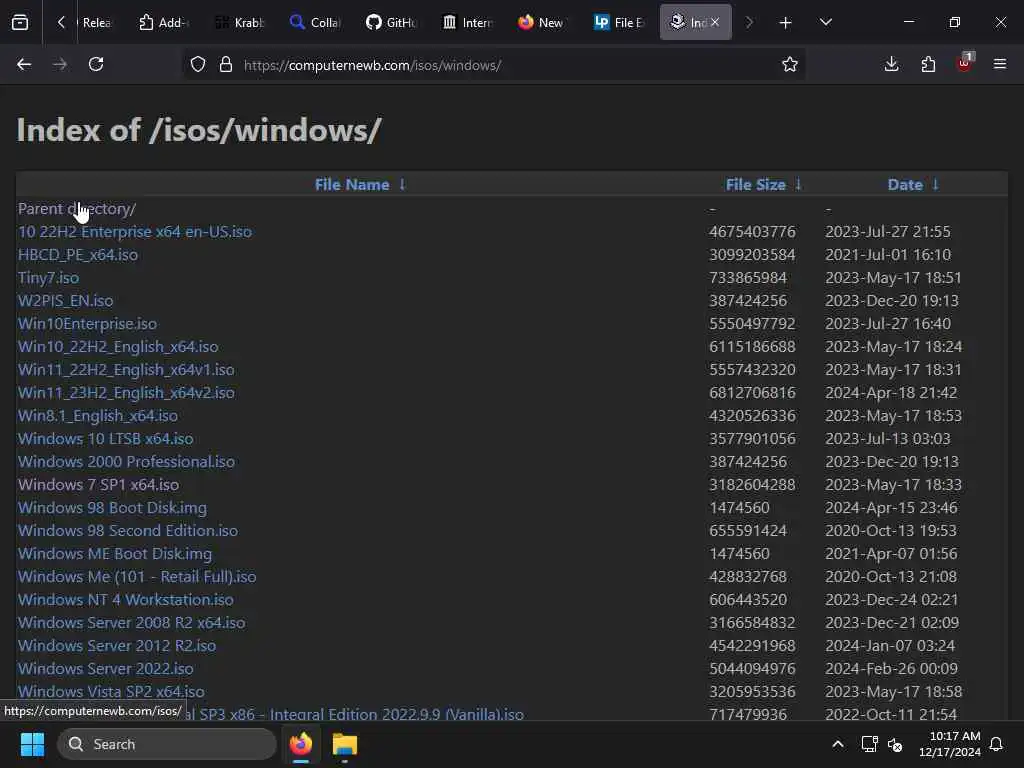The height and width of the screenshot is (768, 1024).
Task: Download W2PIS_EN.iso file
Action: 65,300
